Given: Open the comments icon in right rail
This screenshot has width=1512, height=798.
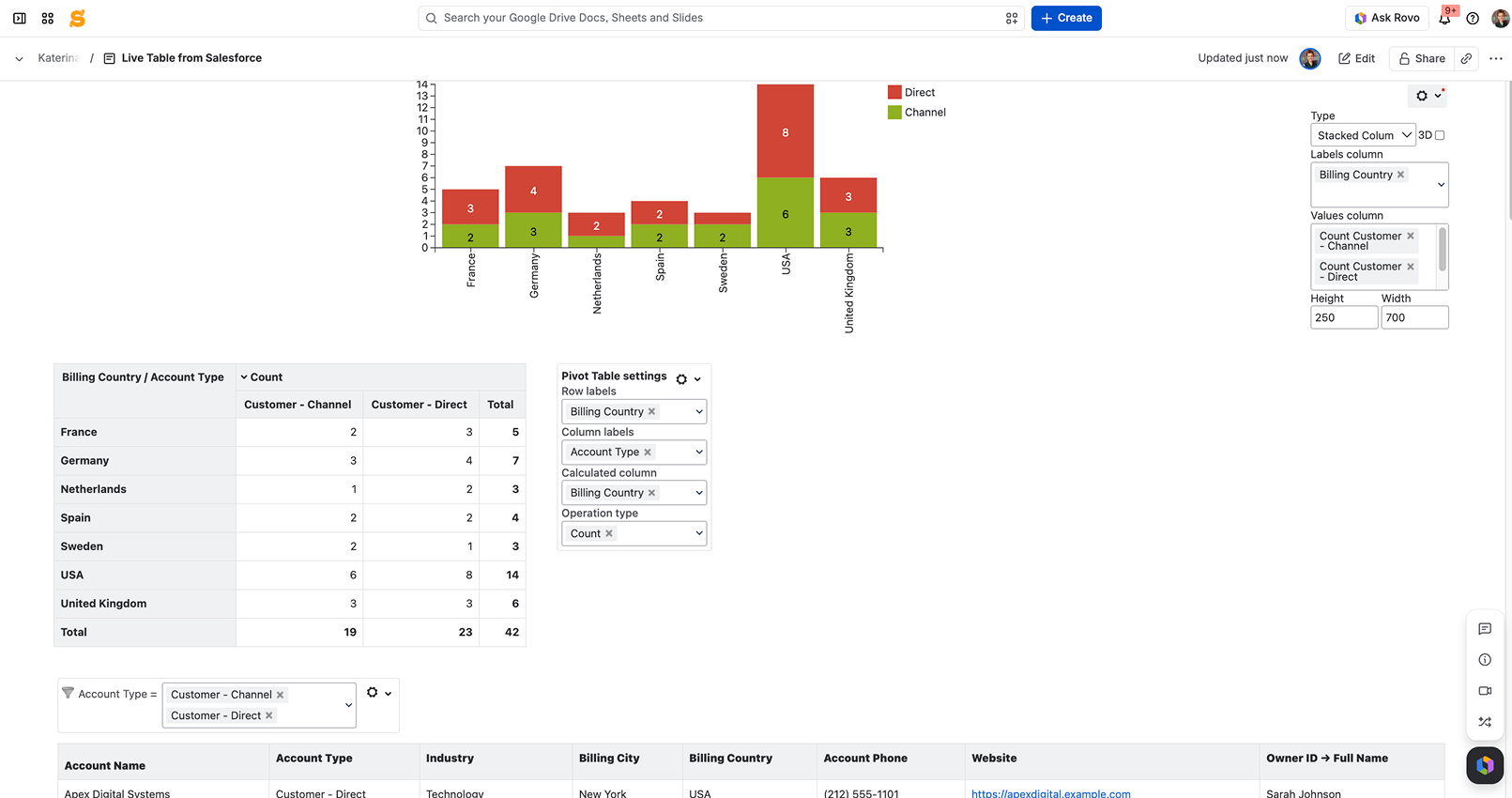Looking at the screenshot, I should pos(1485,629).
